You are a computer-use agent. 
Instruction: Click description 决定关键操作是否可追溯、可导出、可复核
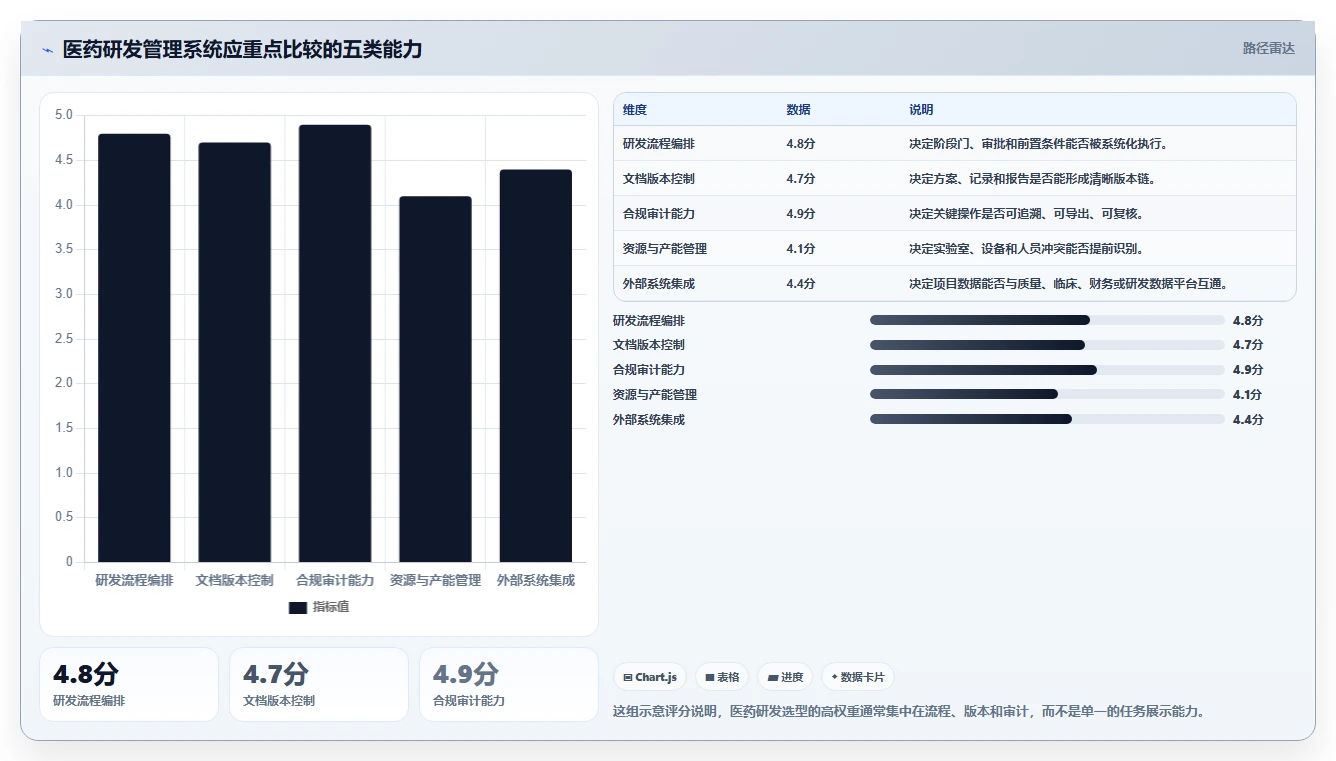coord(1026,214)
